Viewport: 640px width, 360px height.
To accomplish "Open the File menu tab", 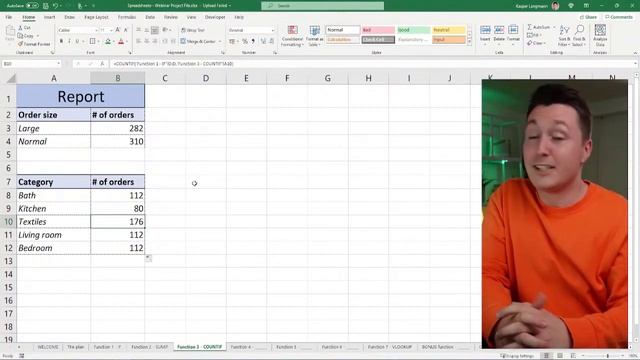I will point(9,17).
